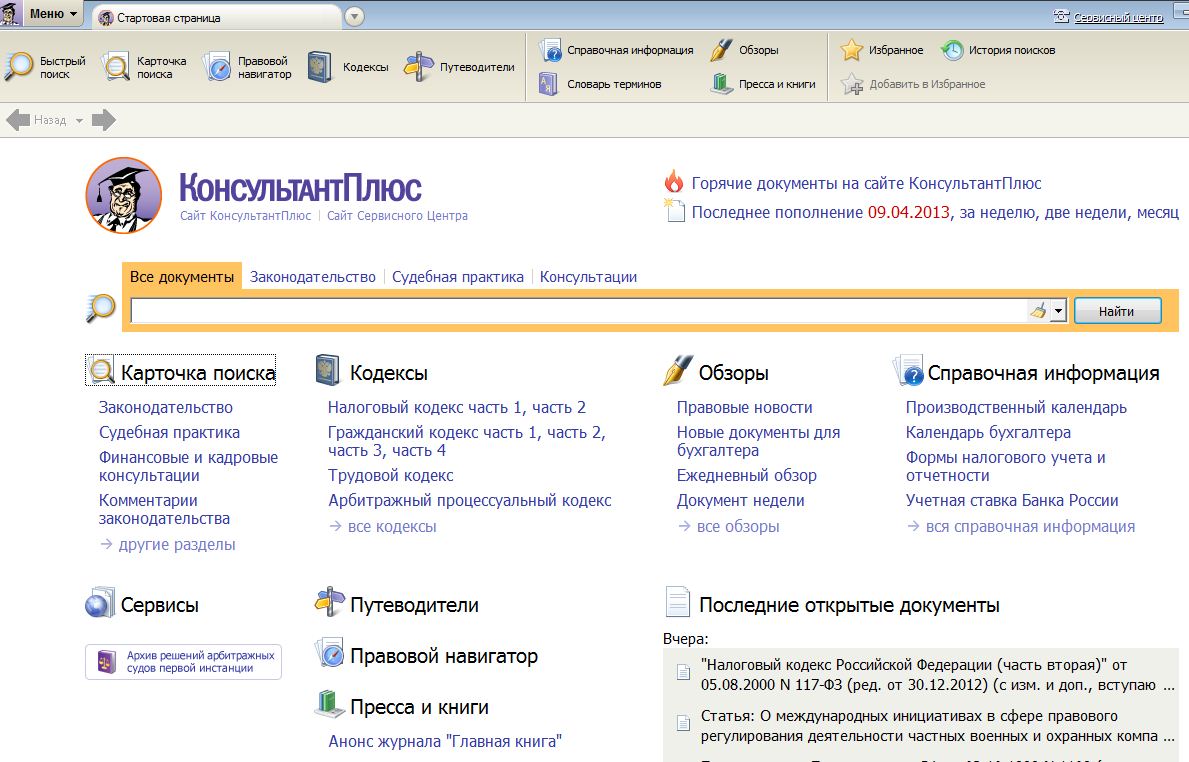Screen dimensions: 1189x762
Task: Click the Кодексы book icon in page
Action: click(328, 371)
